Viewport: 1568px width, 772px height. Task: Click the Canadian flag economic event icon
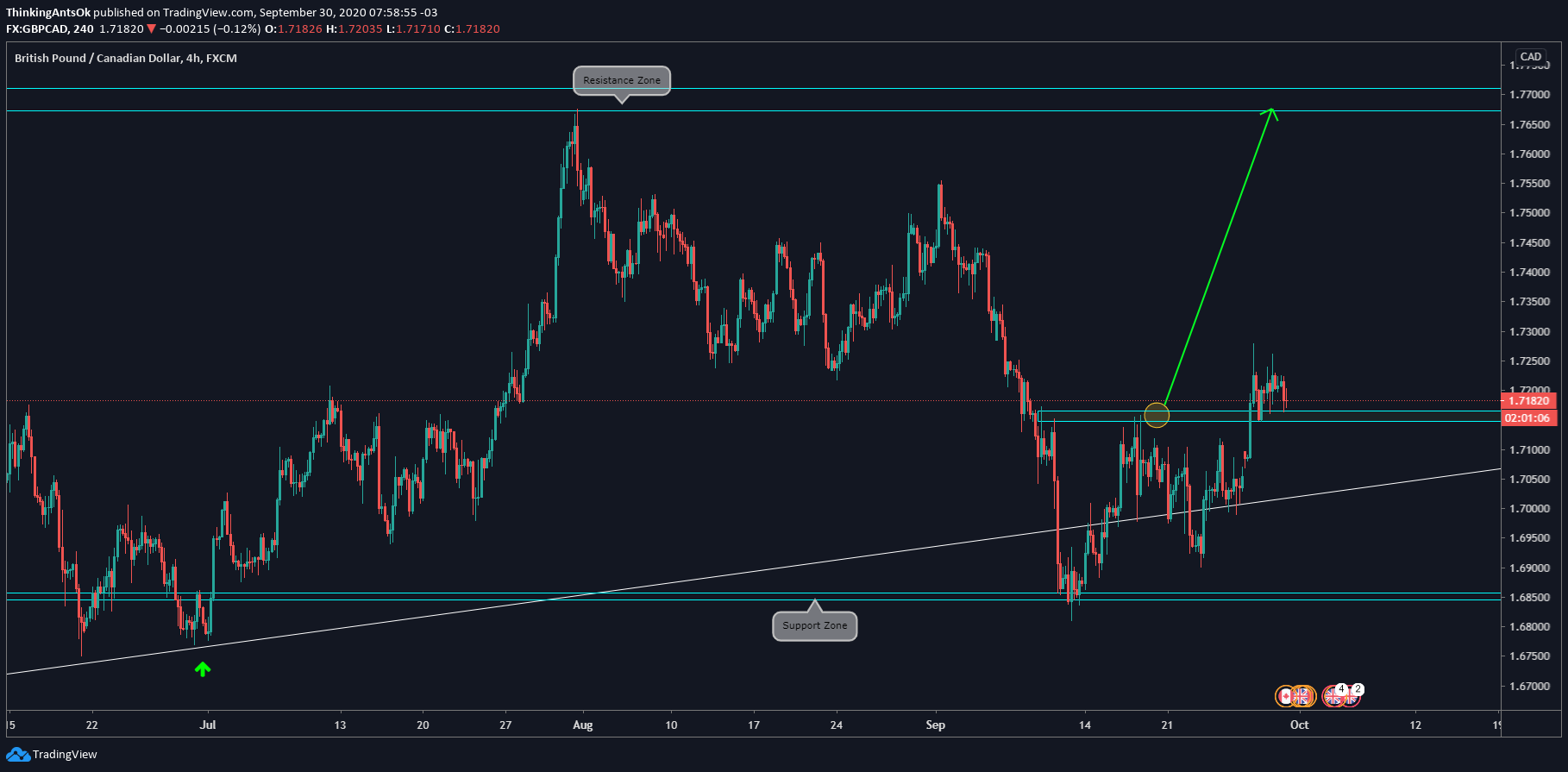click(1285, 696)
